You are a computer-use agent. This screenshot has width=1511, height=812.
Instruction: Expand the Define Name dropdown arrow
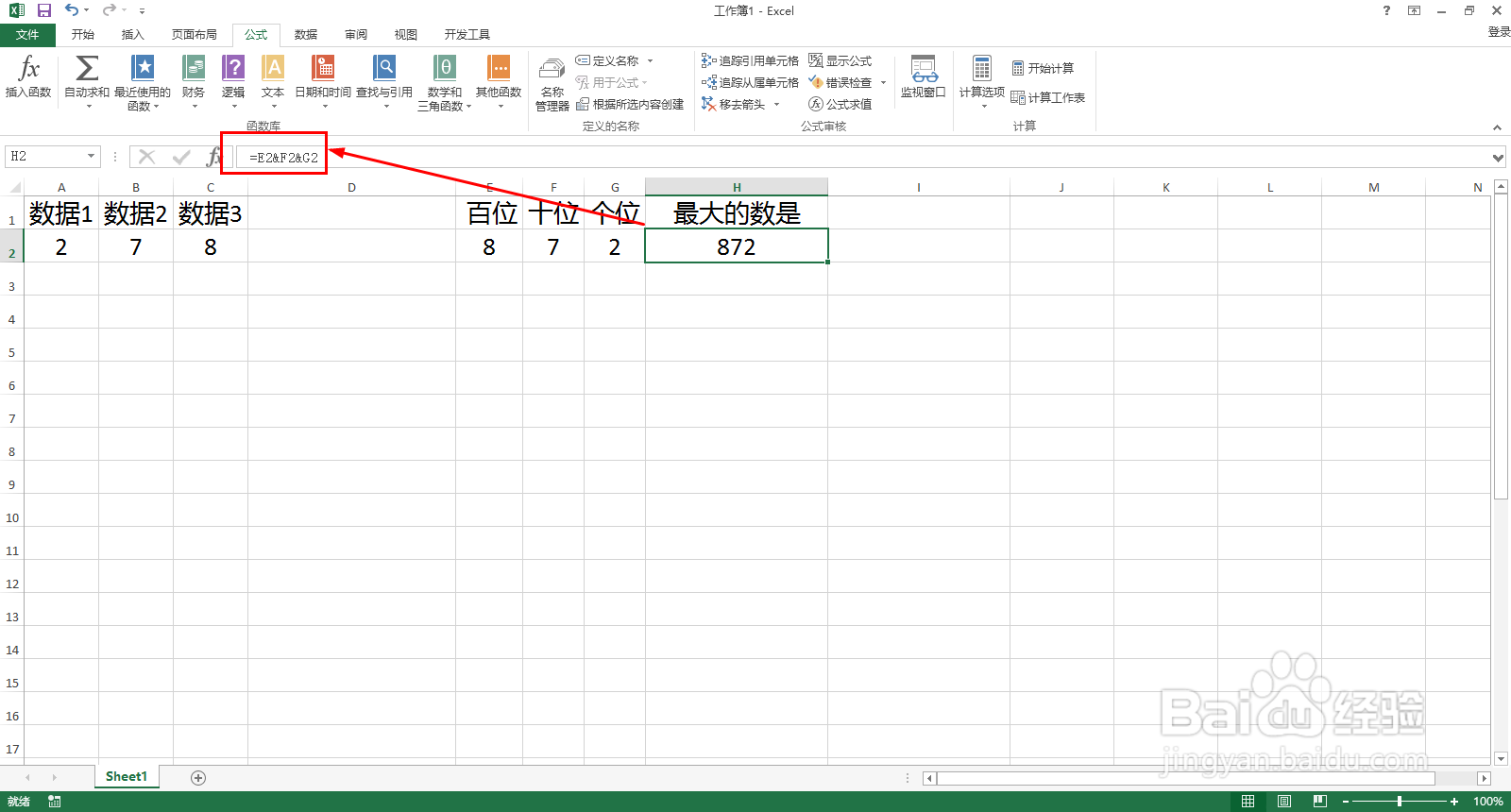click(650, 60)
